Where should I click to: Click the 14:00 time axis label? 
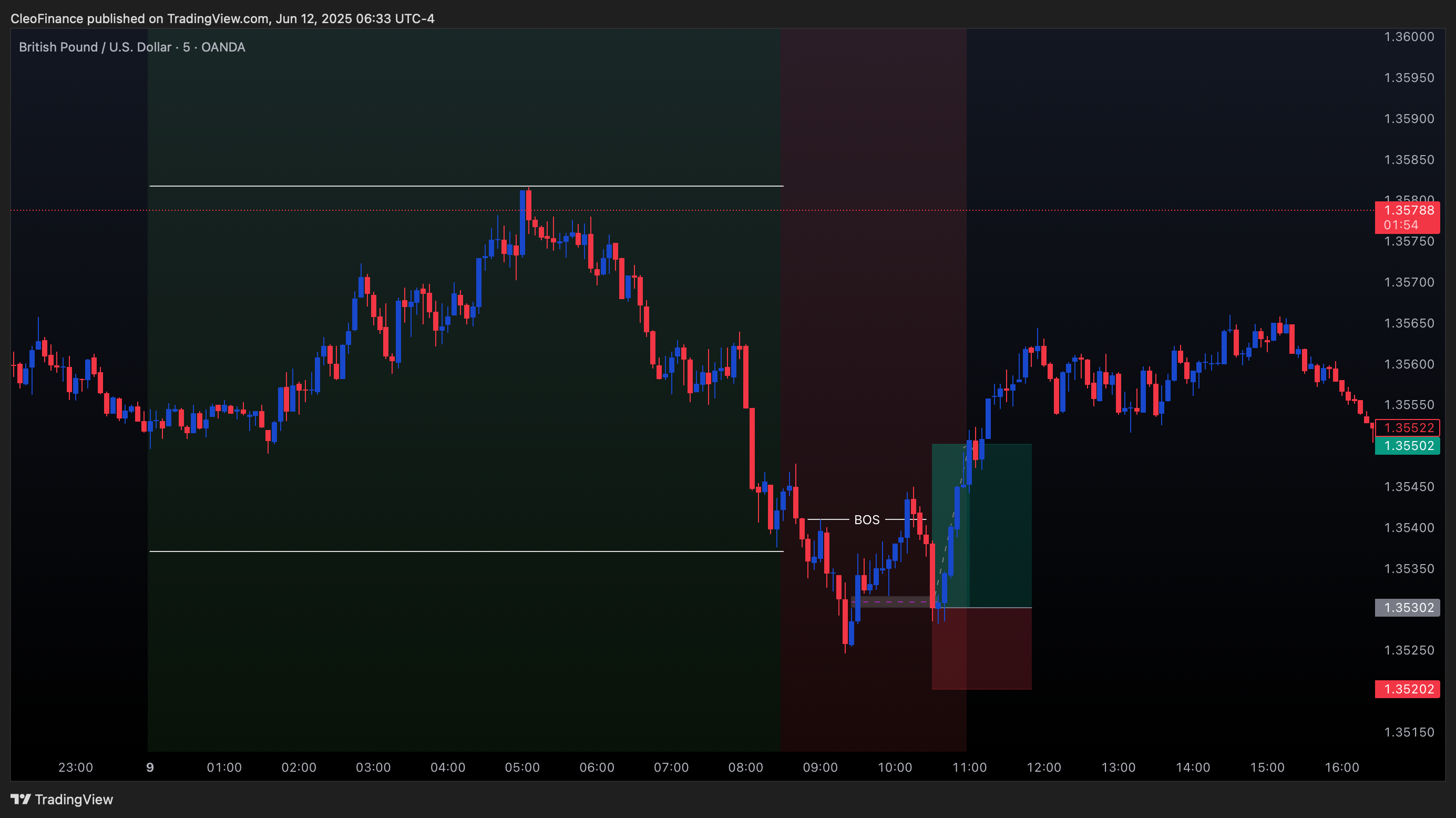click(x=1193, y=767)
